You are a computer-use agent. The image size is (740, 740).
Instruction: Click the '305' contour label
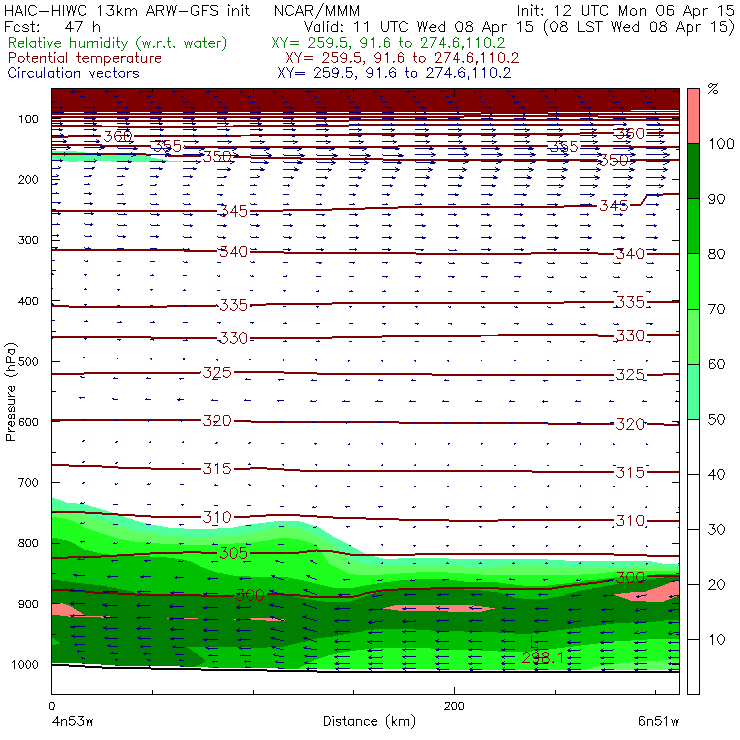point(234,553)
